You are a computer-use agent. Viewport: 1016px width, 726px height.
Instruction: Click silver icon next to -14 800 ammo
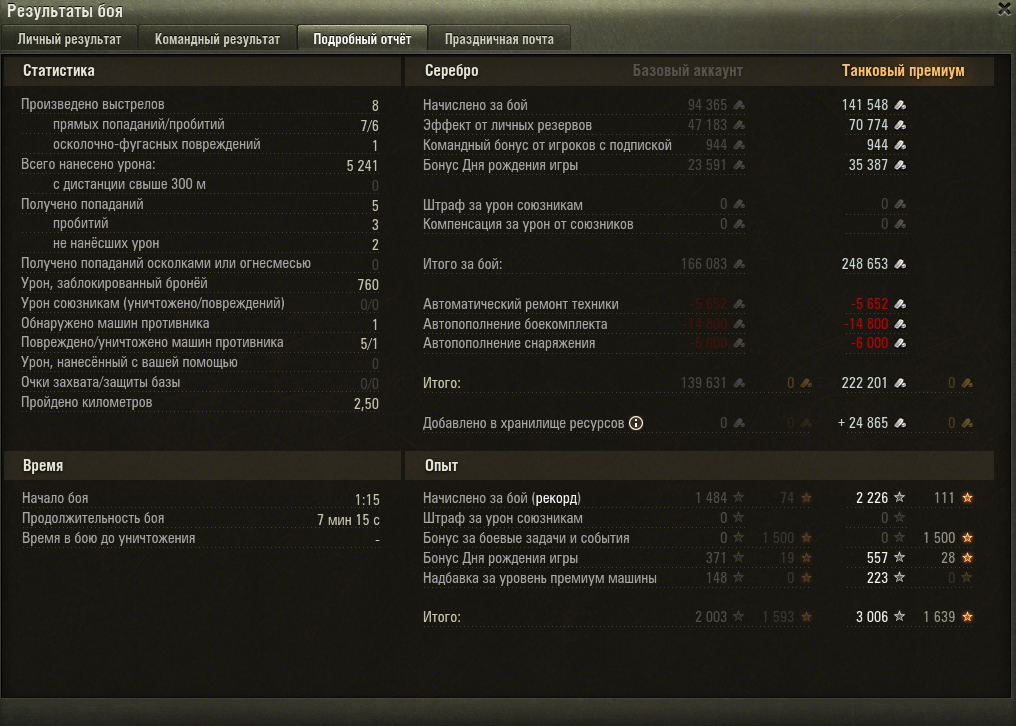click(900, 324)
